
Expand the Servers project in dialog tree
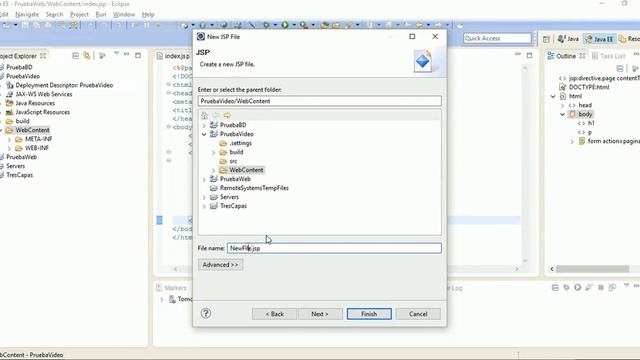point(204,197)
